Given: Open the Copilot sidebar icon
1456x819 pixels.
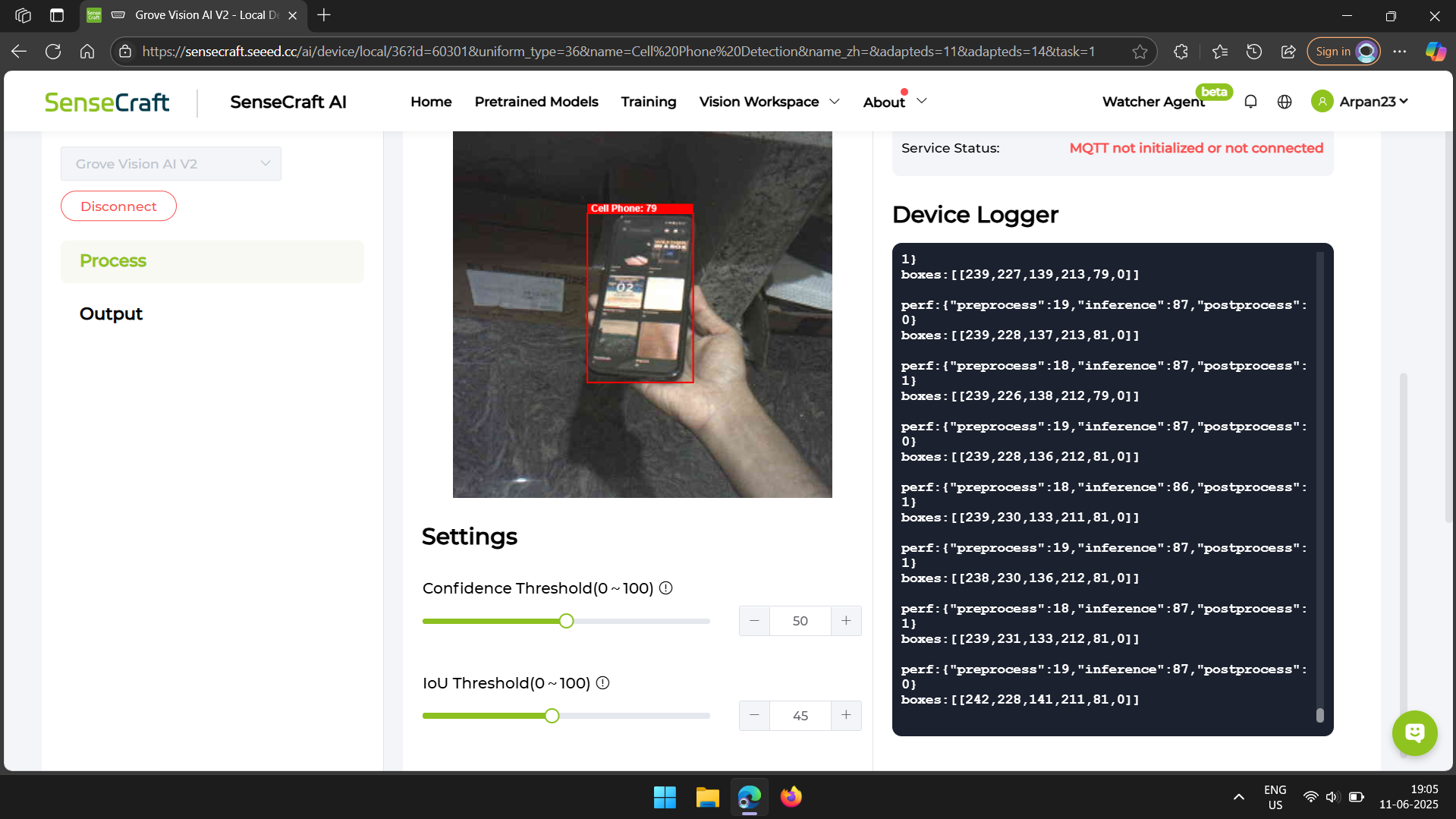Looking at the screenshot, I should coord(1435,52).
